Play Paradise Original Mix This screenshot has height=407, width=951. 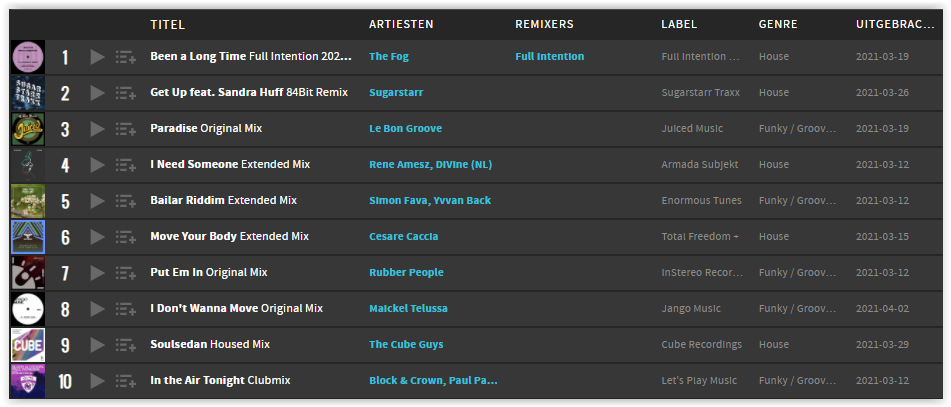click(x=97, y=129)
